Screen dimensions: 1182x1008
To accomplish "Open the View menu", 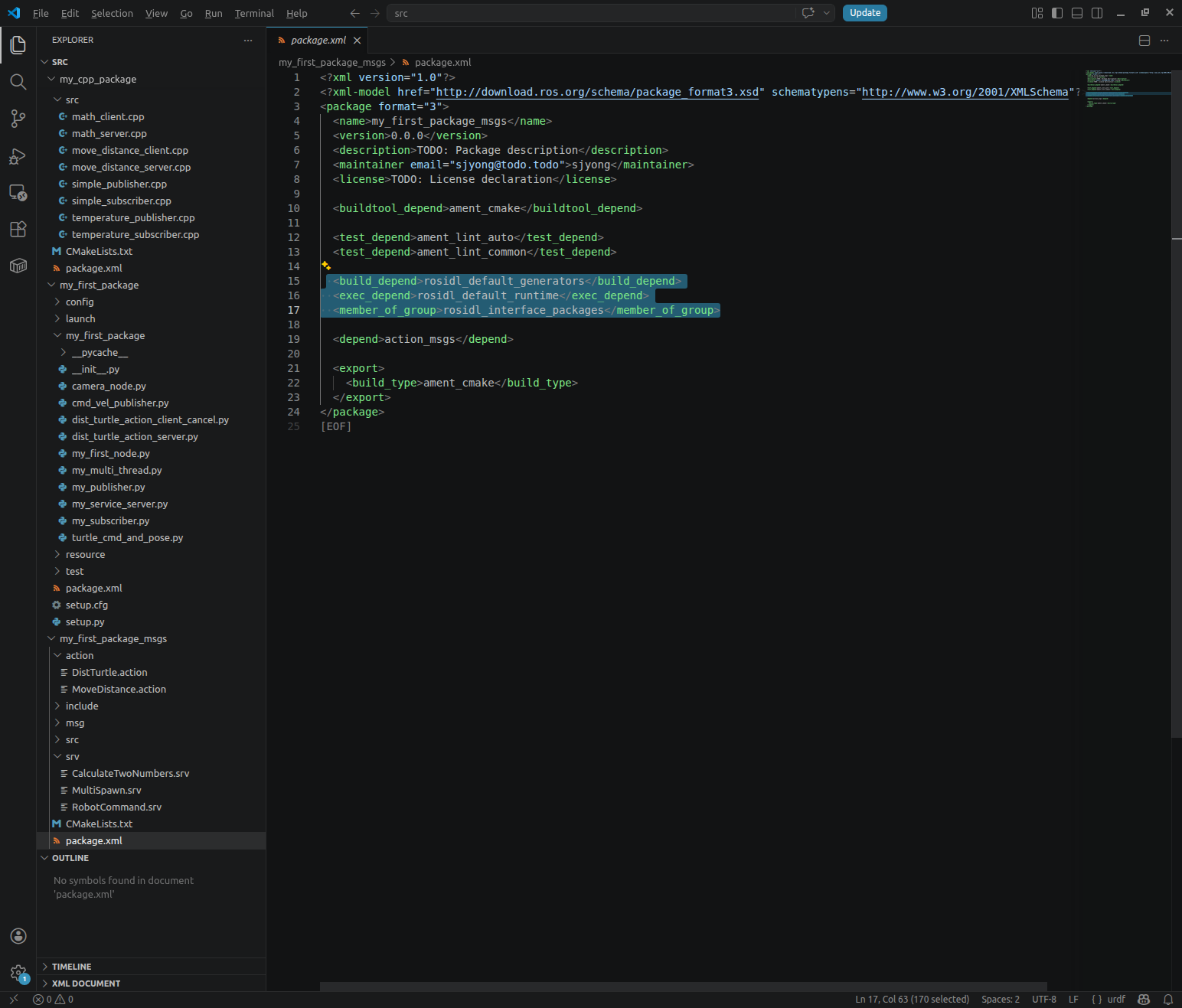I will point(156,13).
